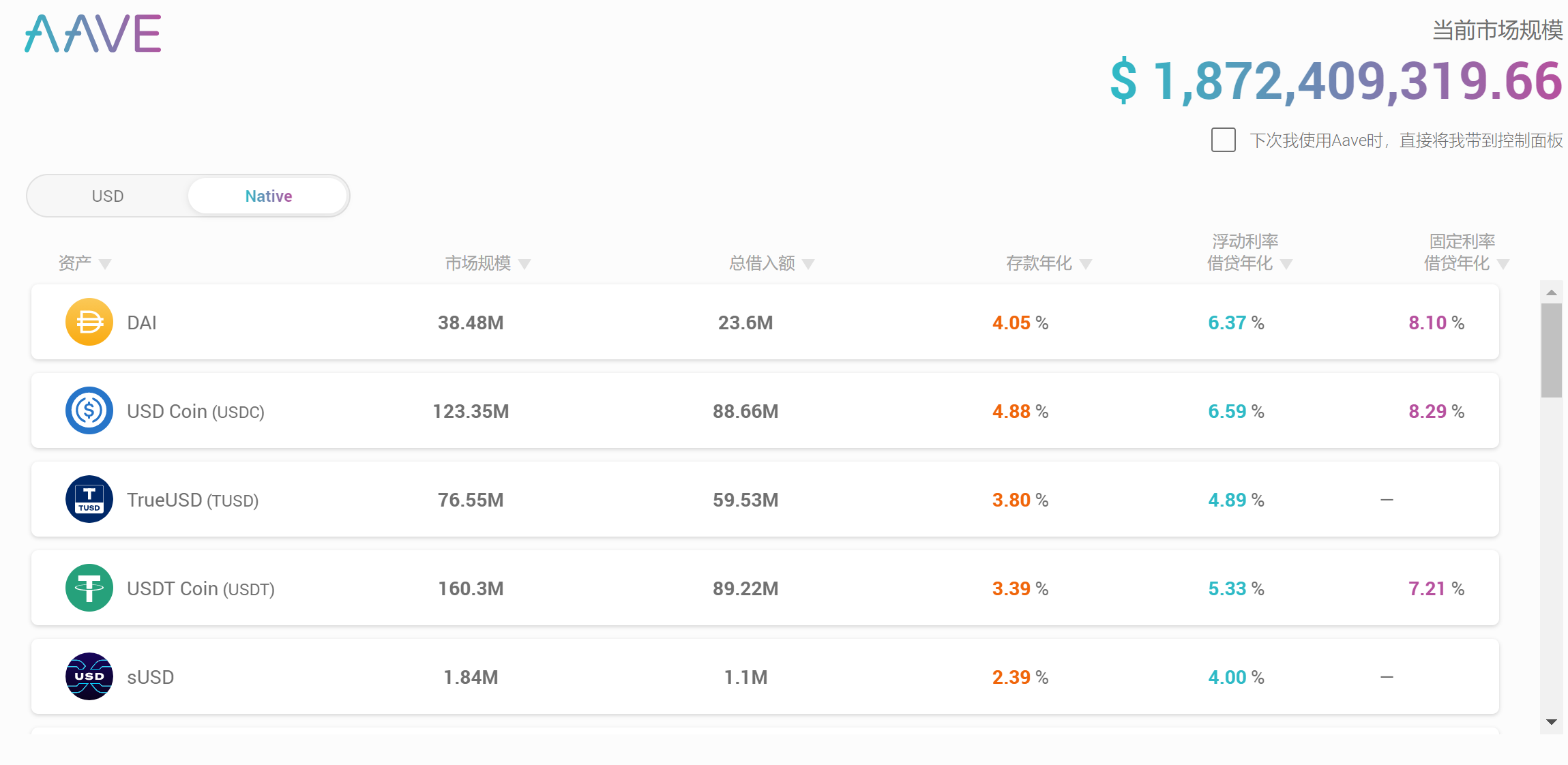
Task: Open the USD Coin (USDC) row
Action: (x=765, y=410)
